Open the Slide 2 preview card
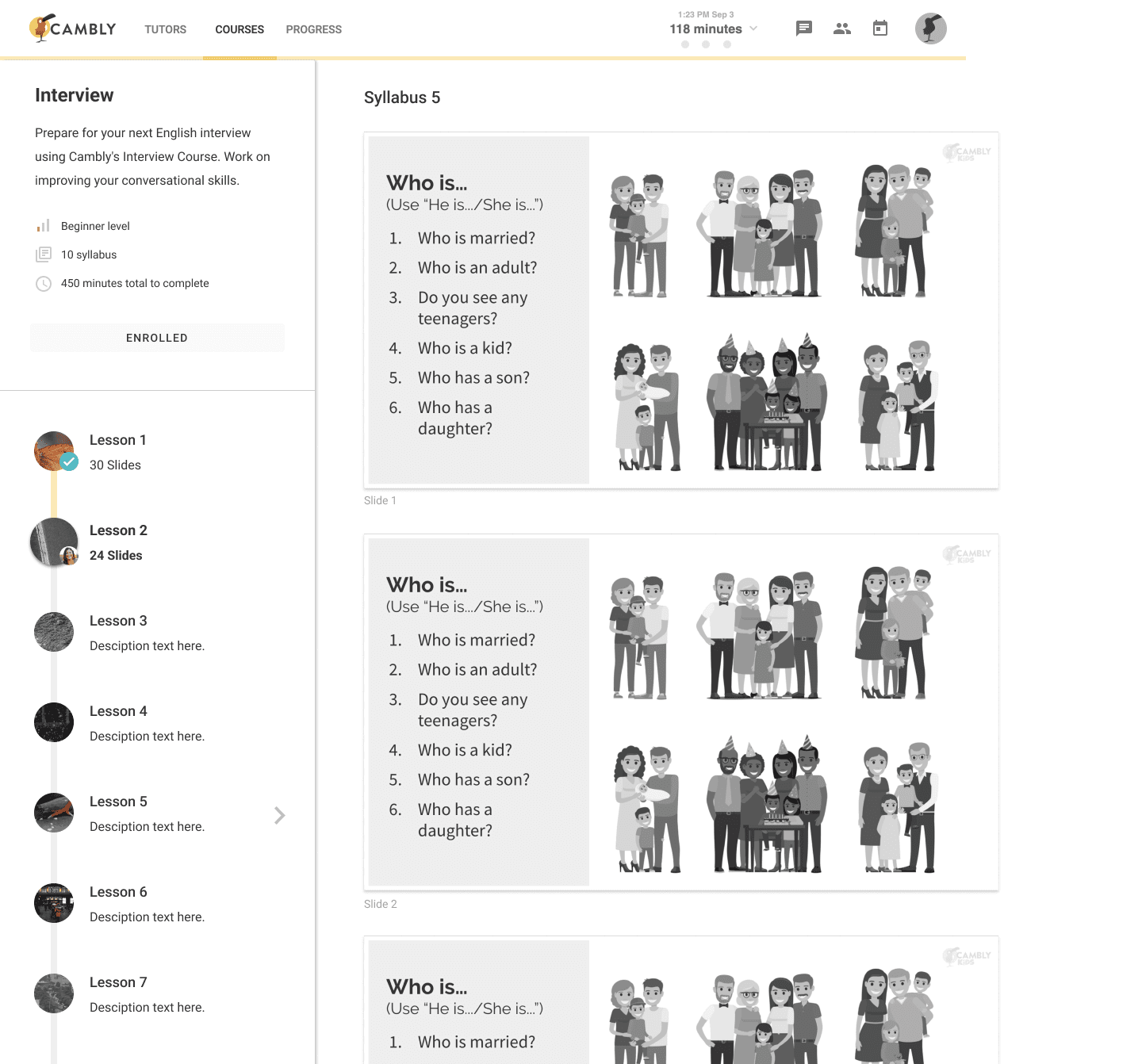1142x1064 pixels. tap(681, 712)
